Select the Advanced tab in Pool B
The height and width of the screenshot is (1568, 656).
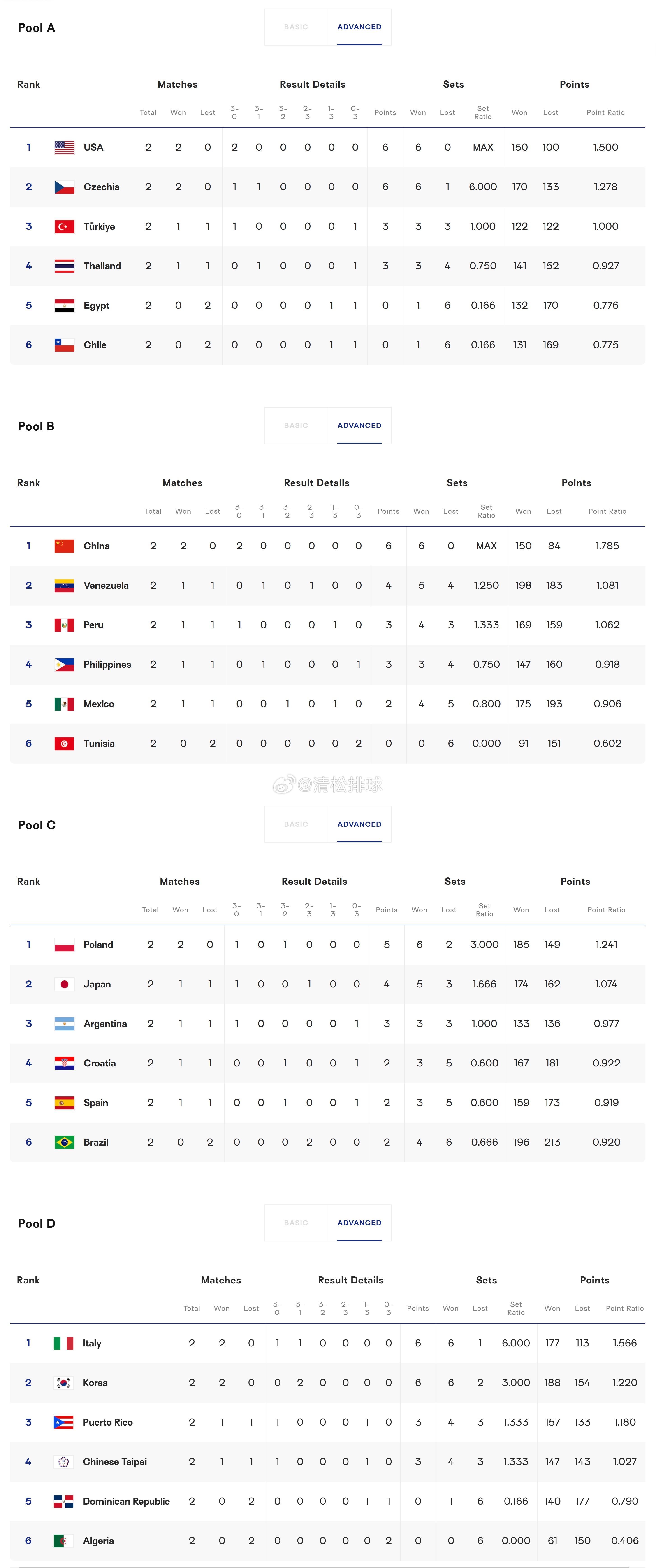(360, 425)
